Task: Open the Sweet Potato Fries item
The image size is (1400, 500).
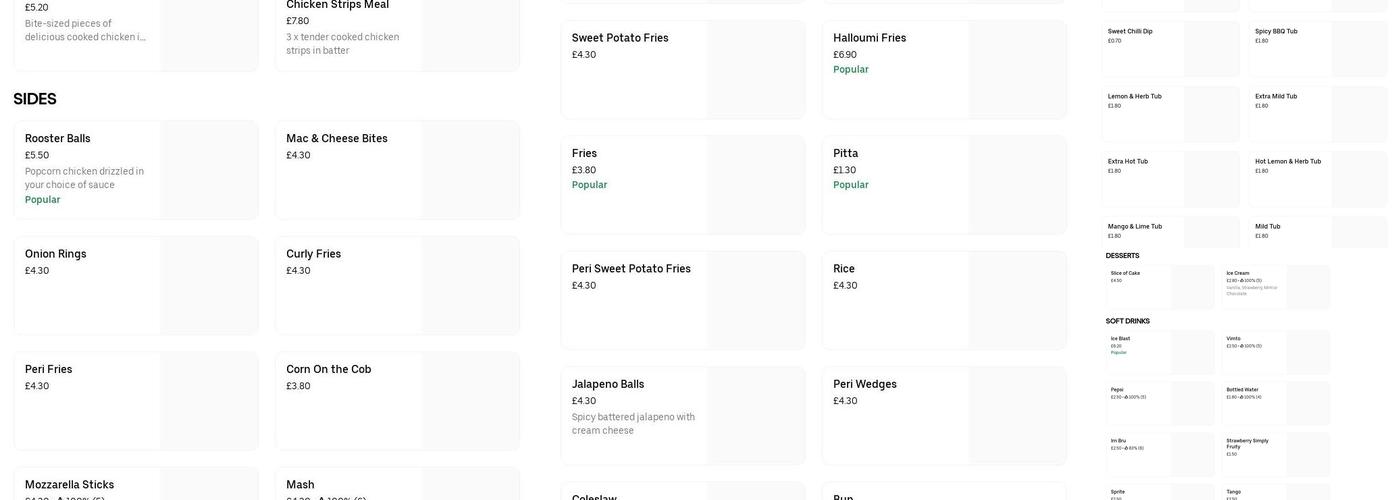Action: 682,69
